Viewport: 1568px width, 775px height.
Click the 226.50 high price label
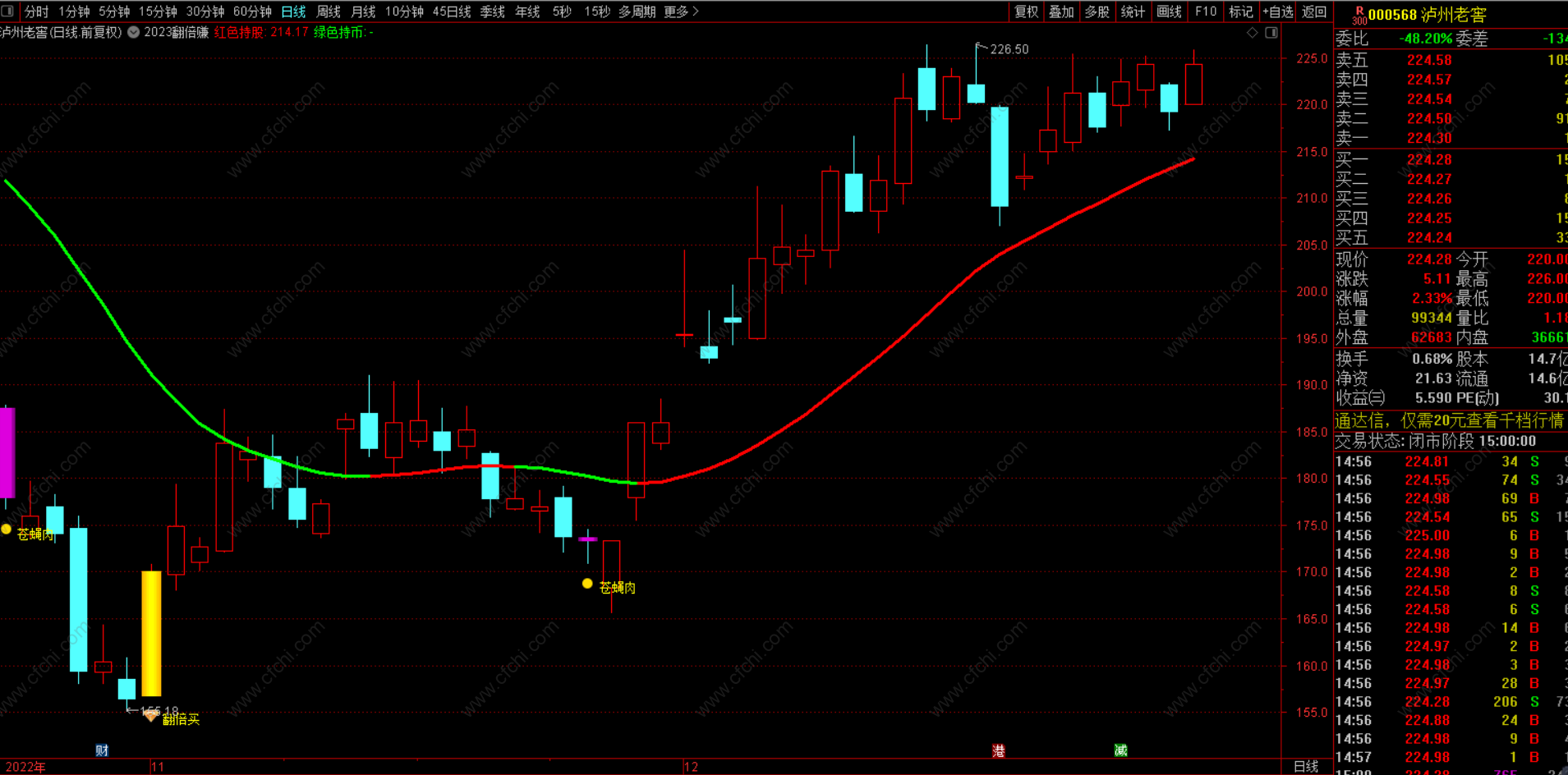[x=1009, y=49]
